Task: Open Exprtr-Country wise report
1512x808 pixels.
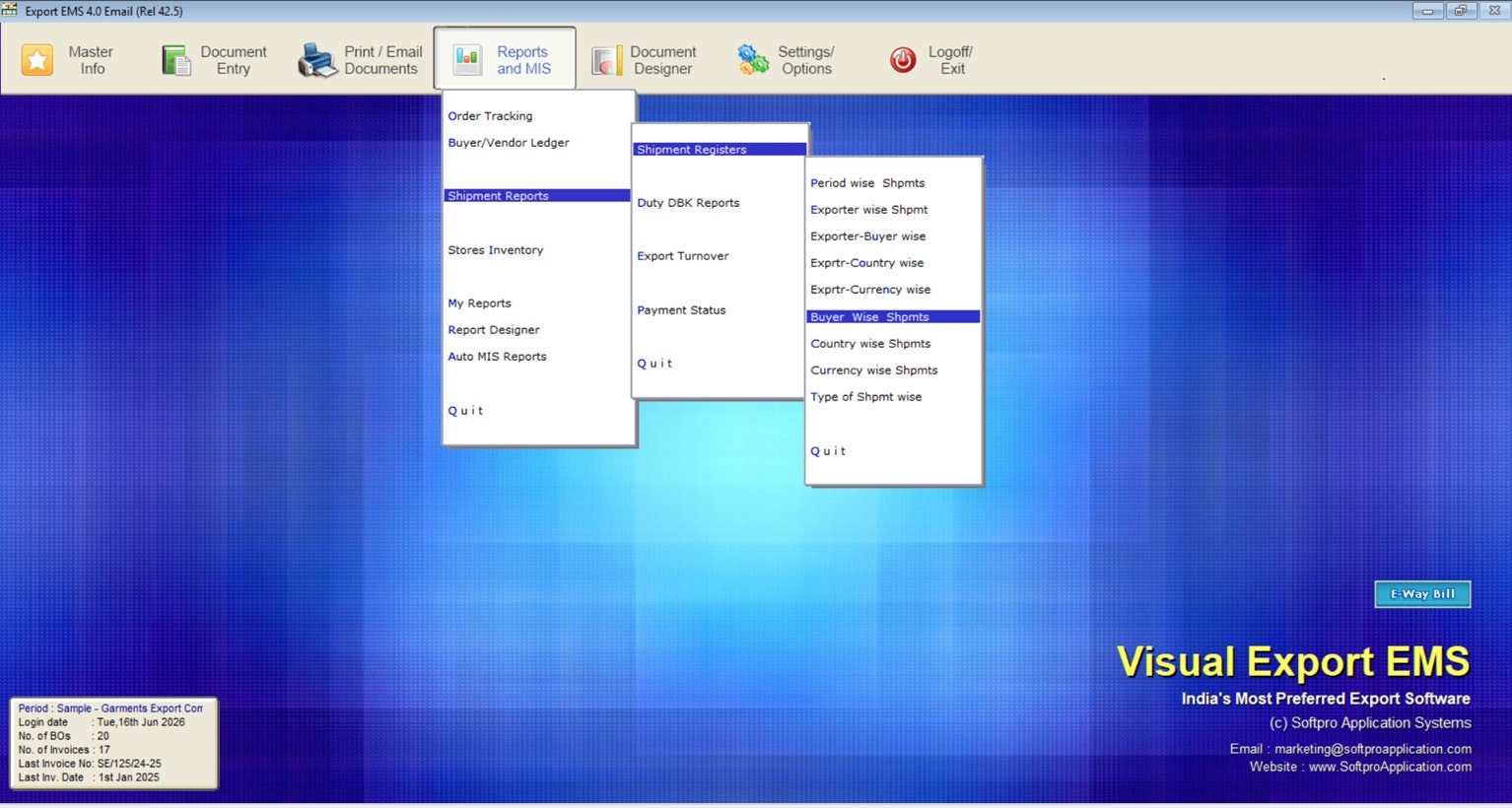Action: tap(867, 263)
